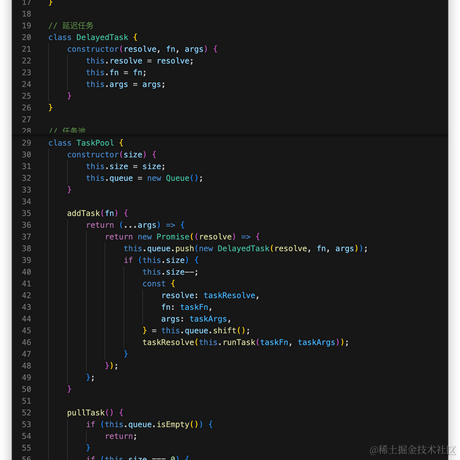Click line number 20 in the gutter

click(x=27, y=37)
